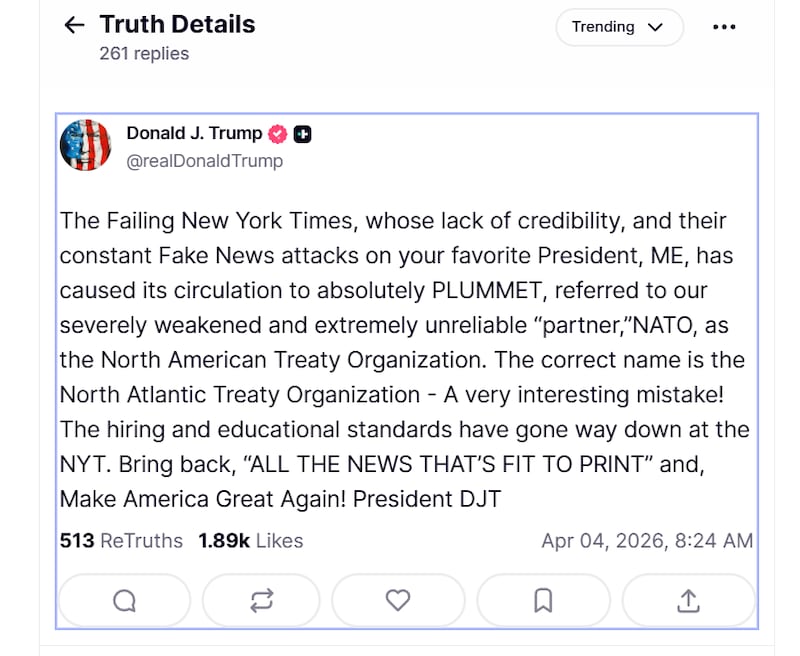
Task: Select the reply speech bubble icon
Action: 124,600
